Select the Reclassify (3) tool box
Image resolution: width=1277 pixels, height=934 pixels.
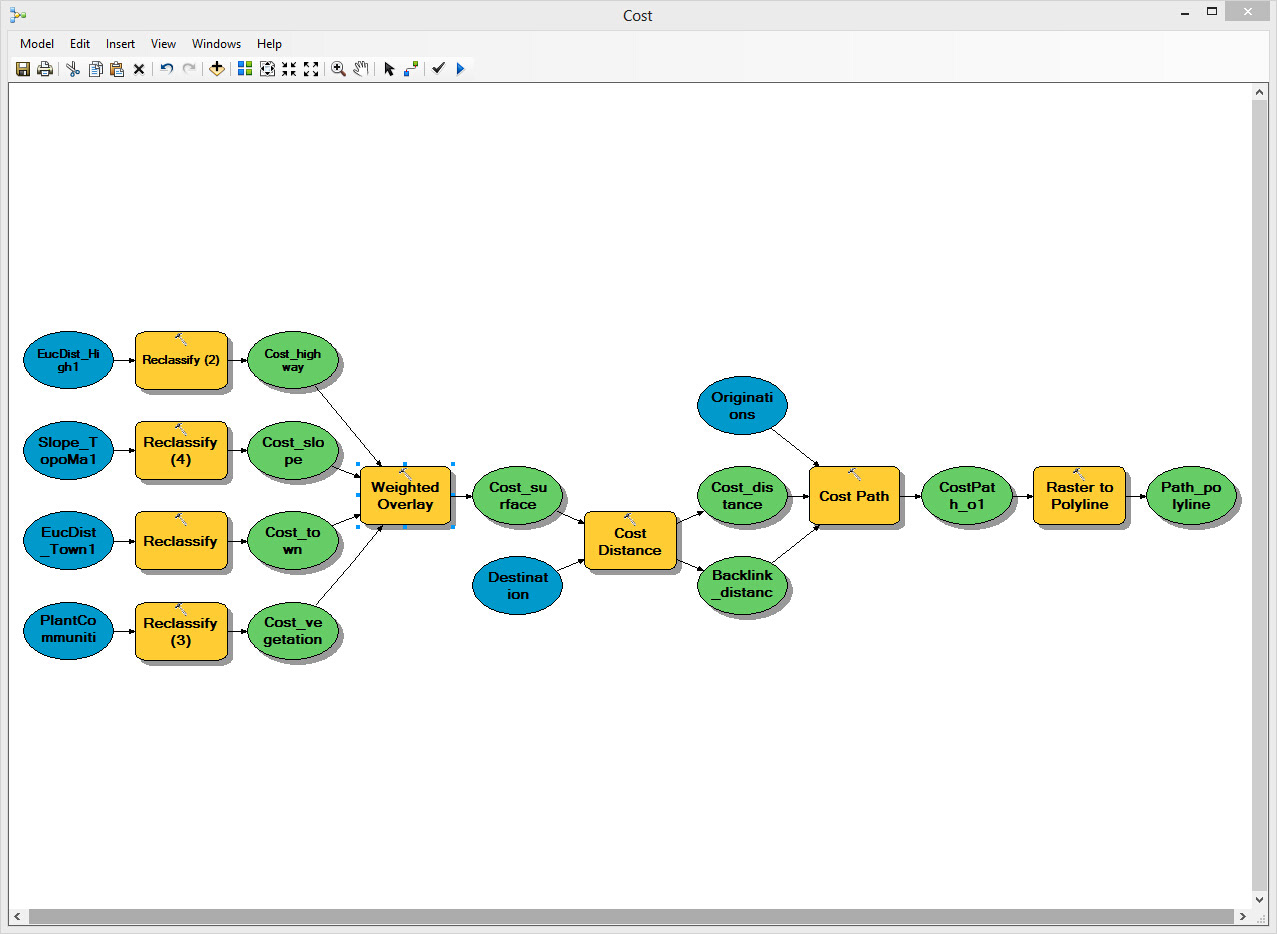(181, 631)
